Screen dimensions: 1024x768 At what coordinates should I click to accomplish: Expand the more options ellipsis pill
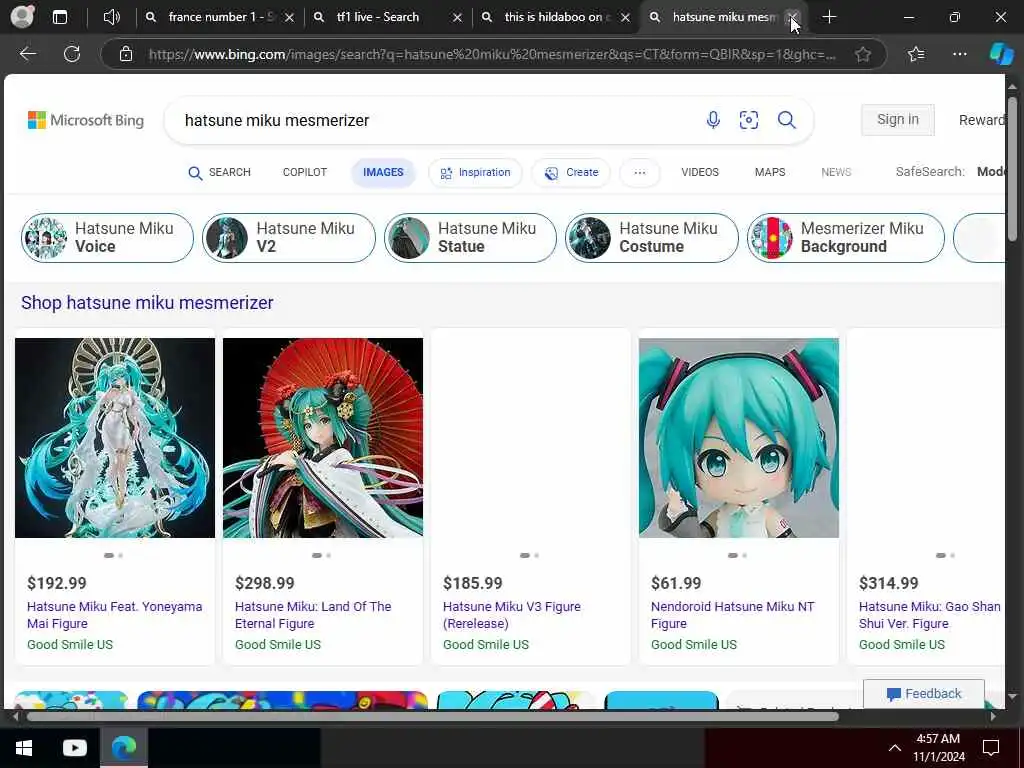click(x=640, y=172)
